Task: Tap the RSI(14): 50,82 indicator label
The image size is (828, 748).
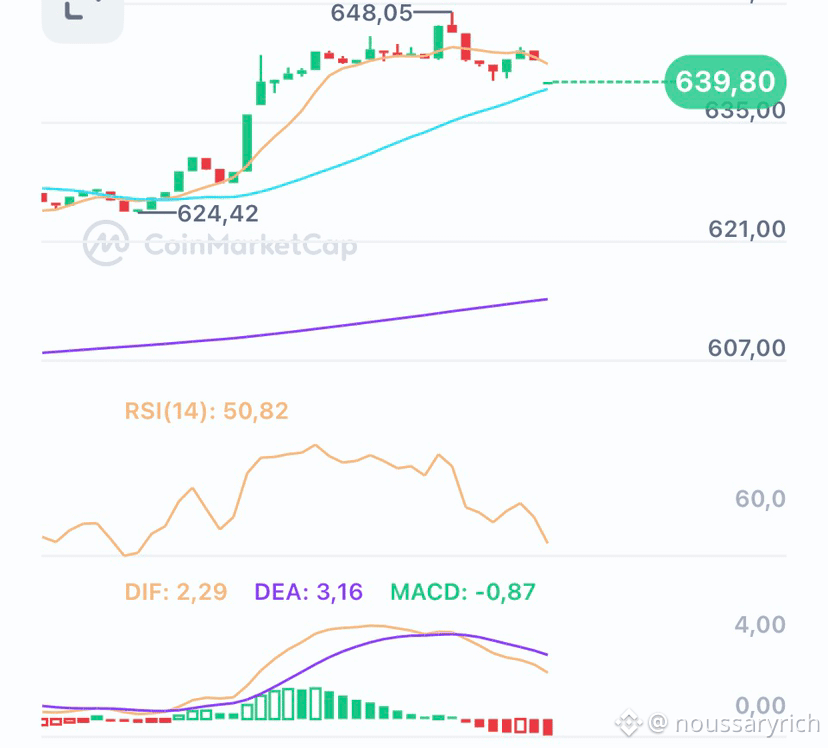Action: tap(206, 411)
